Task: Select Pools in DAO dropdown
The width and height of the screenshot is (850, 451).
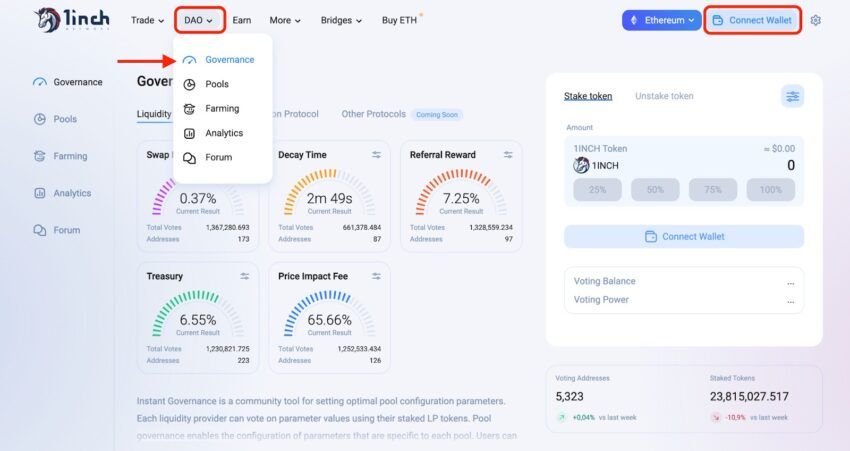Action: point(222,84)
